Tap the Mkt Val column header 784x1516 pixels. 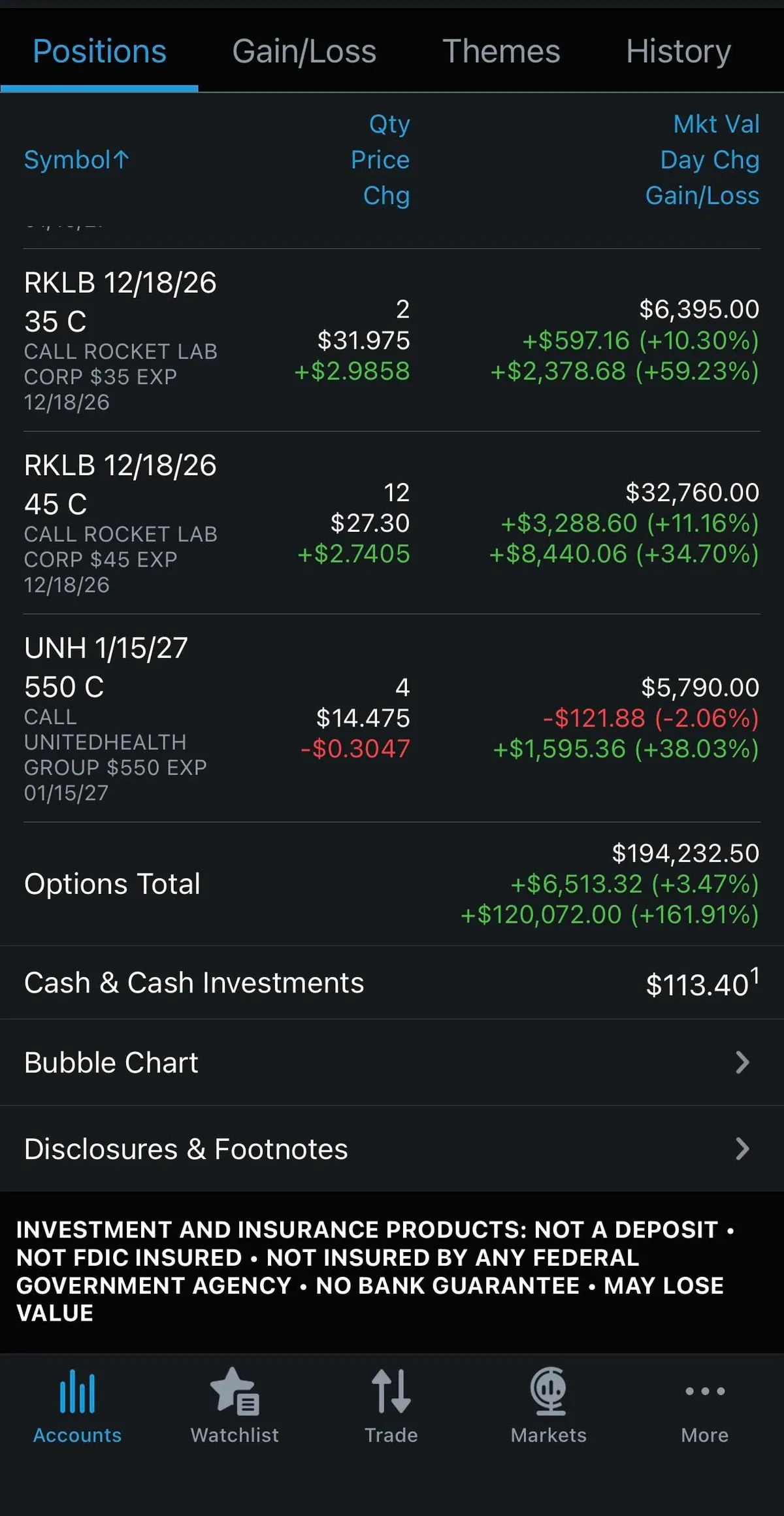tap(716, 124)
